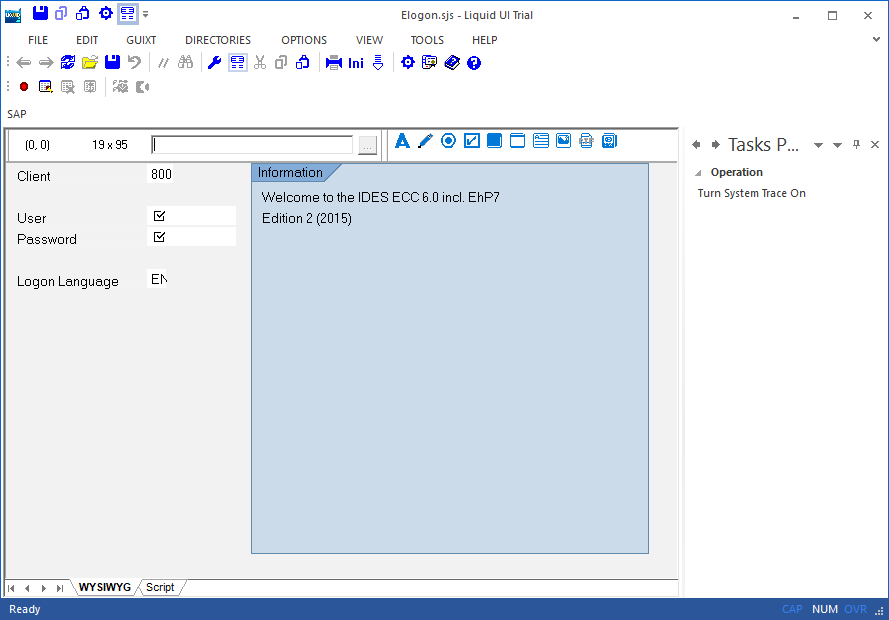The height and width of the screenshot is (620, 889).
Task: Select the Group box window tool
Action: 518,141
